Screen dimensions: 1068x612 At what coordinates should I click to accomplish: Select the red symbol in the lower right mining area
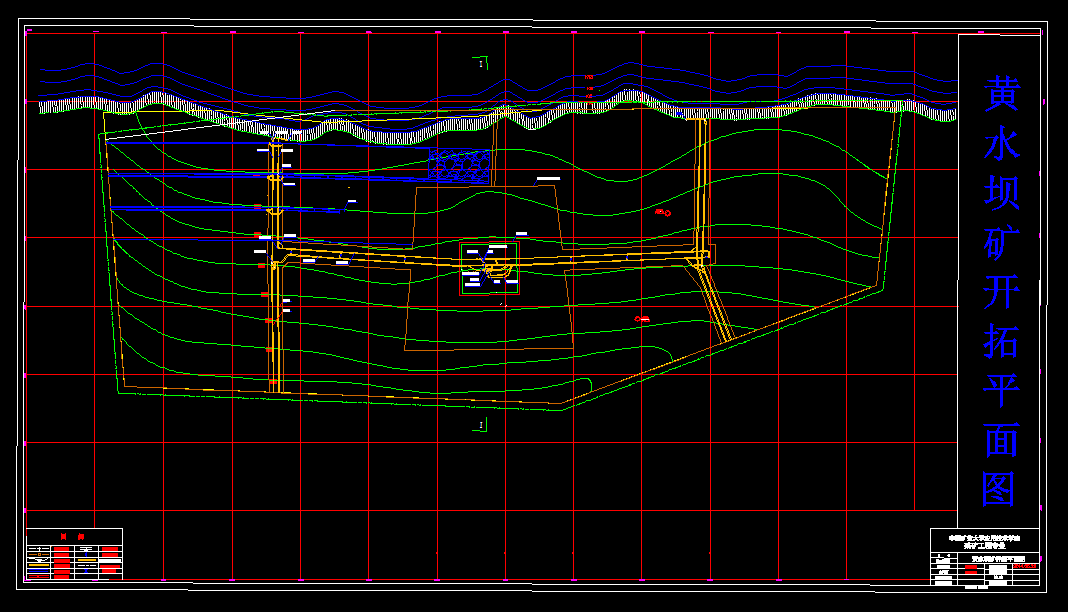(642, 319)
